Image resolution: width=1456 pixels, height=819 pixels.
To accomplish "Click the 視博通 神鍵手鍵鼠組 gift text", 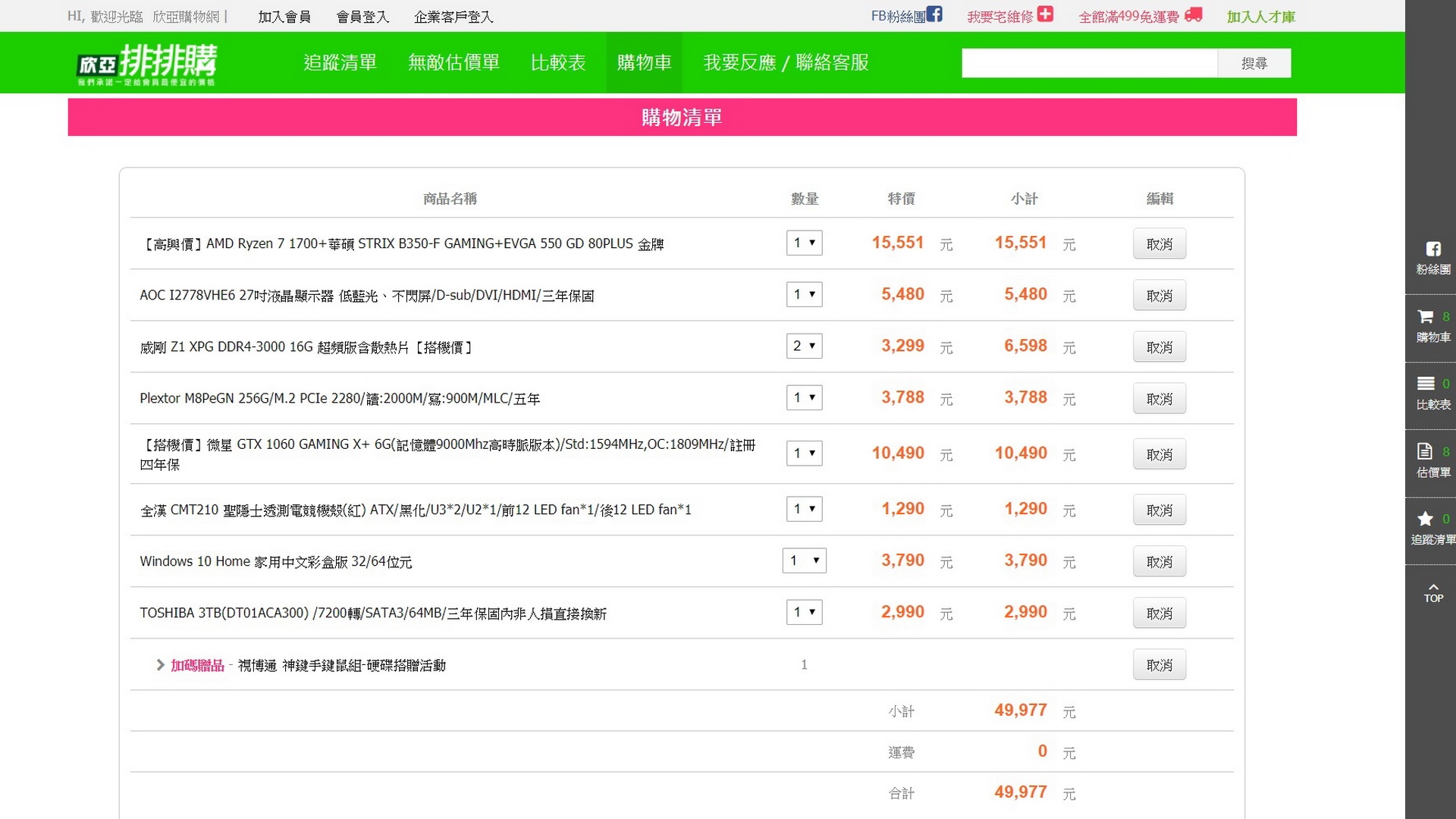I will 342,665.
